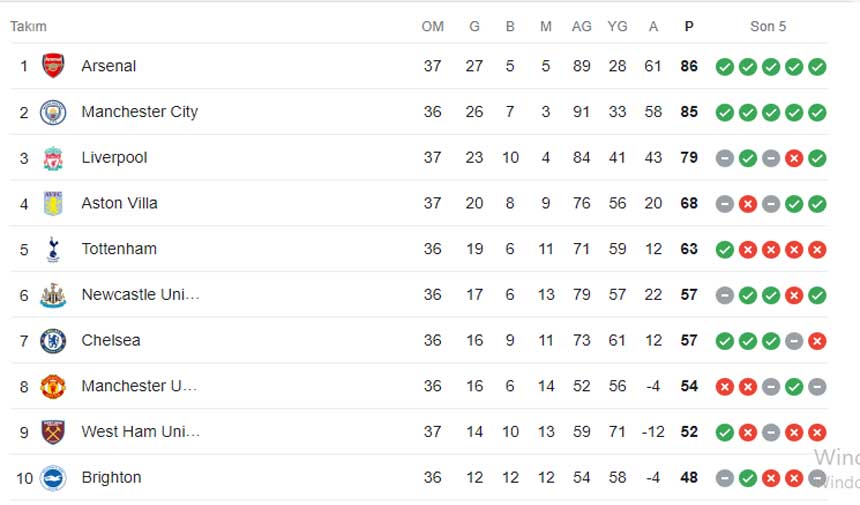Click the Son 5 column header
Image resolution: width=860 pixels, height=505 pixels.
click(768, 26)
